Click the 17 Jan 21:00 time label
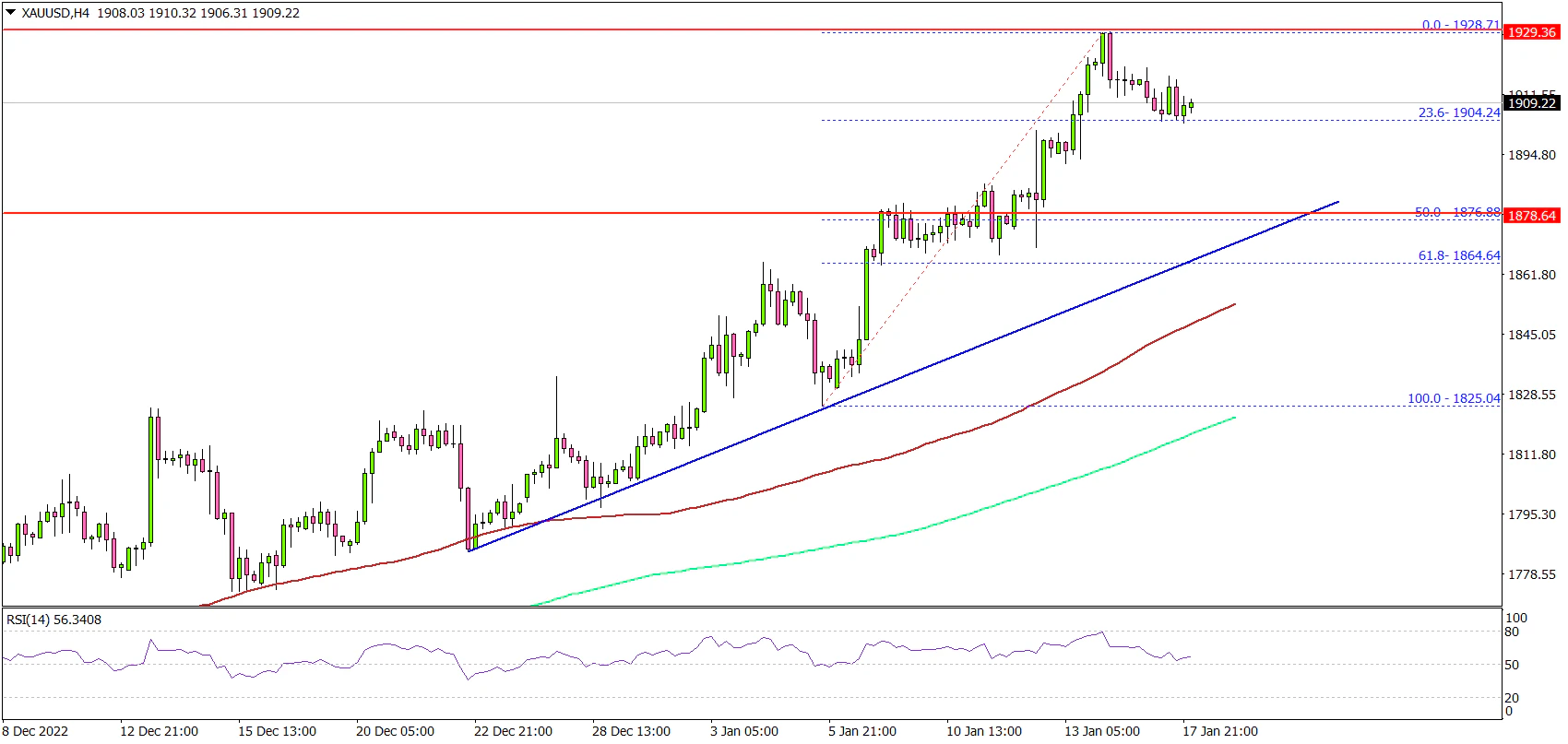 pos(1220,731)
